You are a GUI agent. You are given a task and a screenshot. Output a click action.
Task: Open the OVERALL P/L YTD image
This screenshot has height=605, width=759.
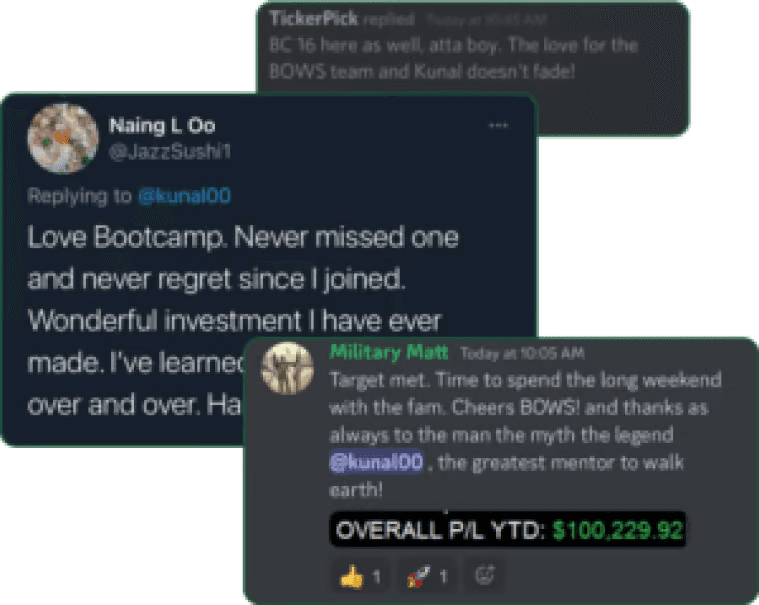508,530
